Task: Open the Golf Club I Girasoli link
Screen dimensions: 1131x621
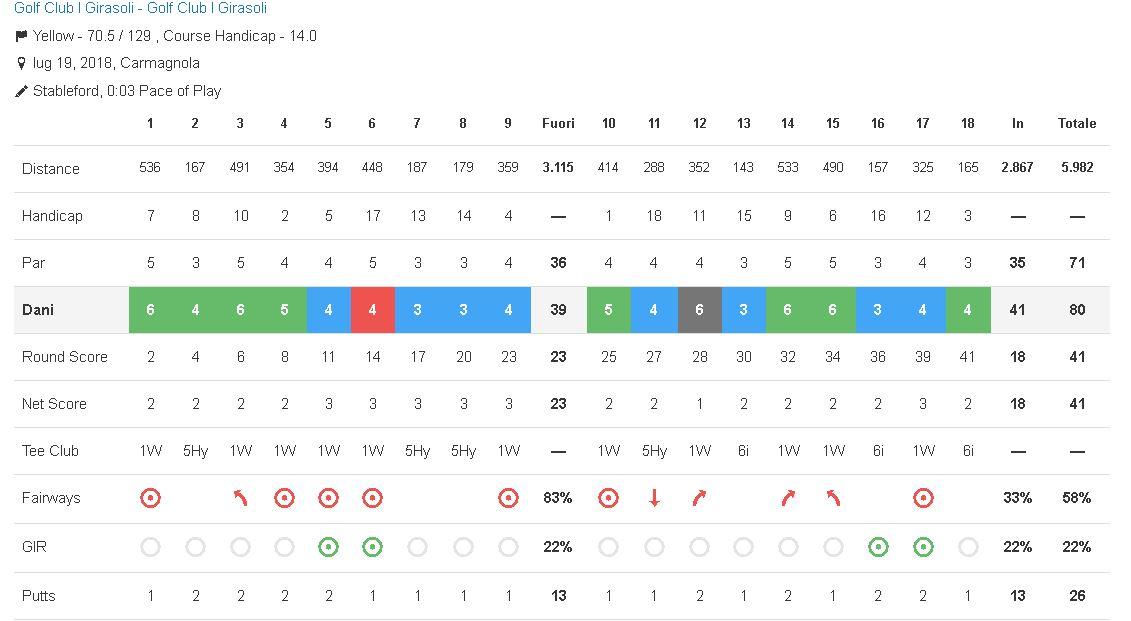Action: coord(140,8)
